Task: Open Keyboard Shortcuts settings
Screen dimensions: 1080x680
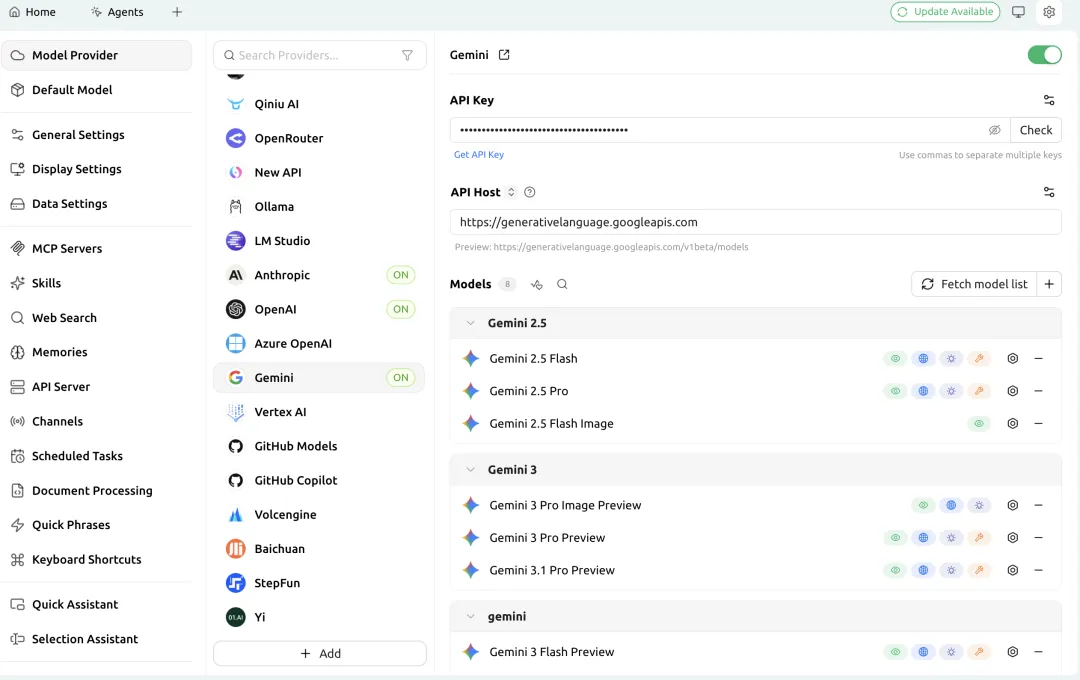Action: (x=96, y=559)
